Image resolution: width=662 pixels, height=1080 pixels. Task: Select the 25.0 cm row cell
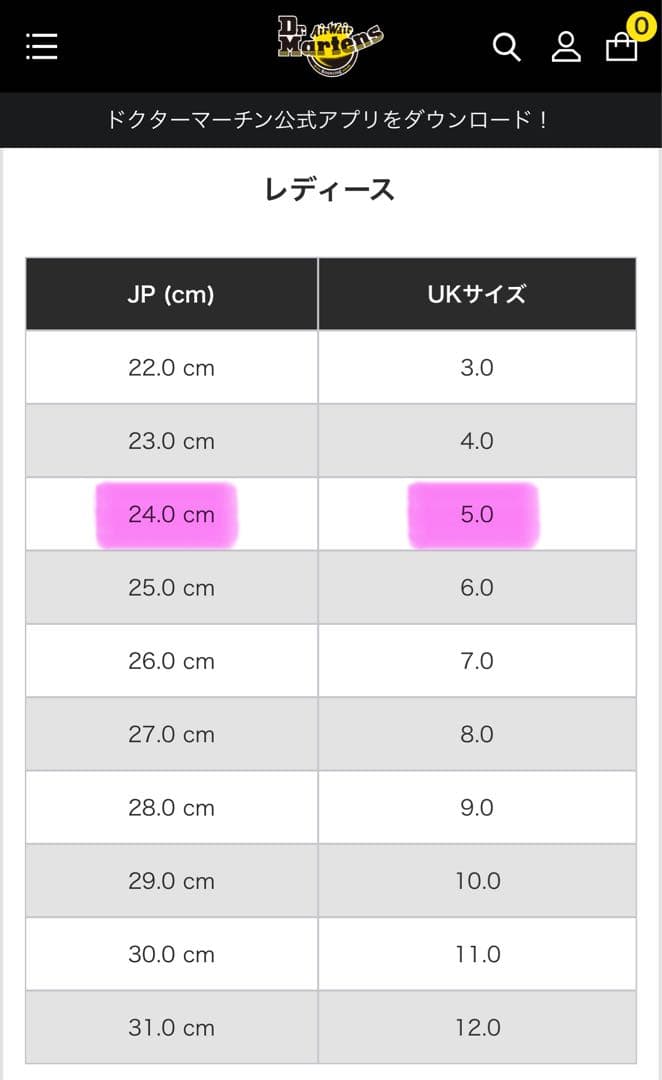[x=171, y=588]
